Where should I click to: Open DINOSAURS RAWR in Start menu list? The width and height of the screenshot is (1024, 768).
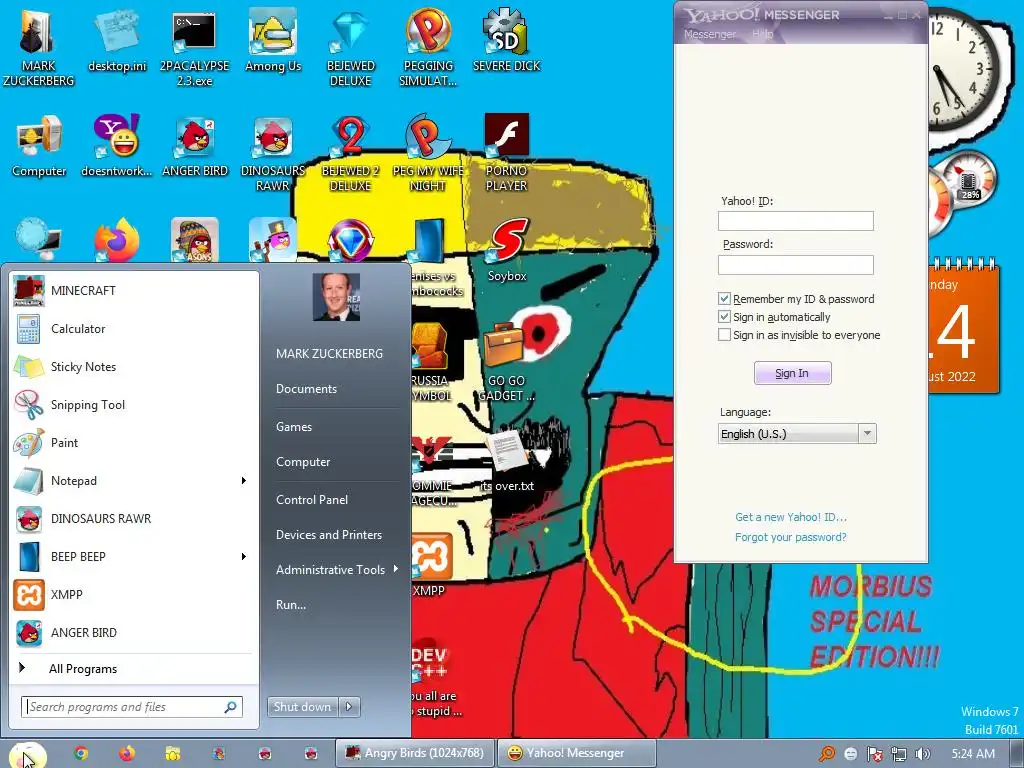click(x=134, y=519)
